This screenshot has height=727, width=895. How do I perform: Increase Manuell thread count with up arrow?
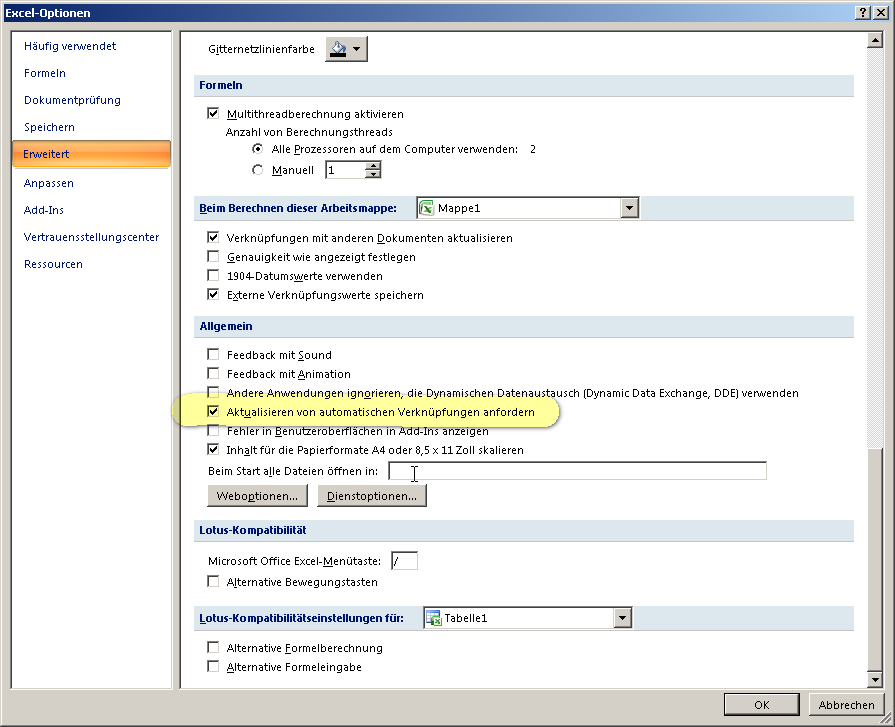pos(373,165)
